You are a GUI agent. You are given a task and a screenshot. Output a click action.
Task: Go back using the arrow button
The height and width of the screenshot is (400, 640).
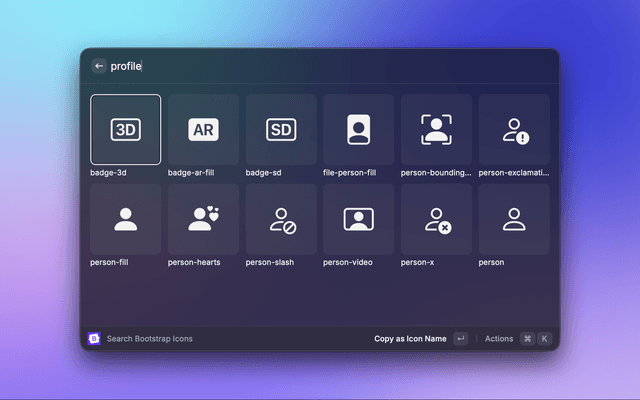tap(99, 66)
